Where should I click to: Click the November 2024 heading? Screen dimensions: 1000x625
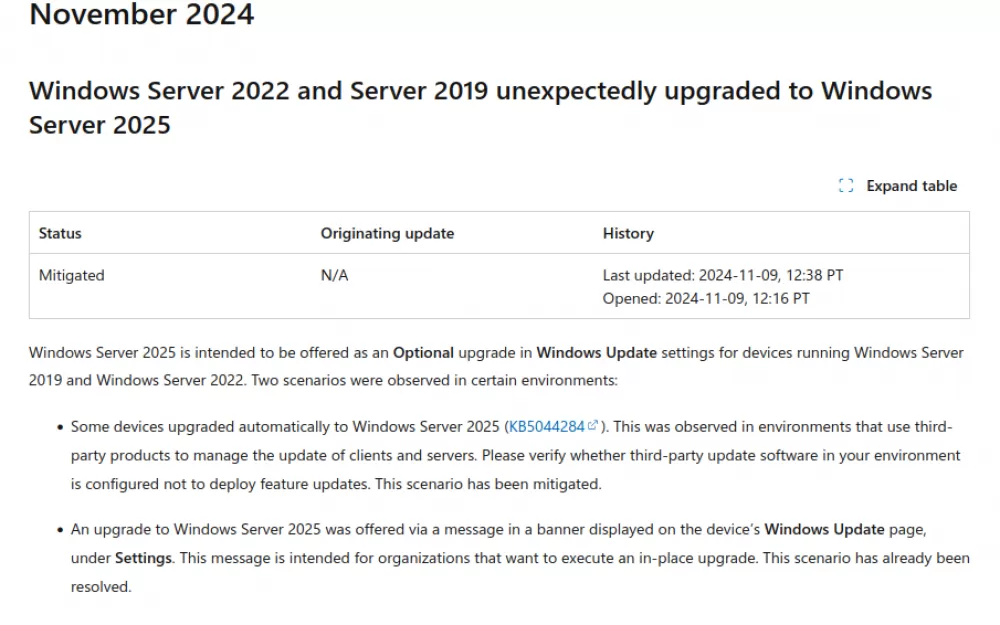coord(142,14)
